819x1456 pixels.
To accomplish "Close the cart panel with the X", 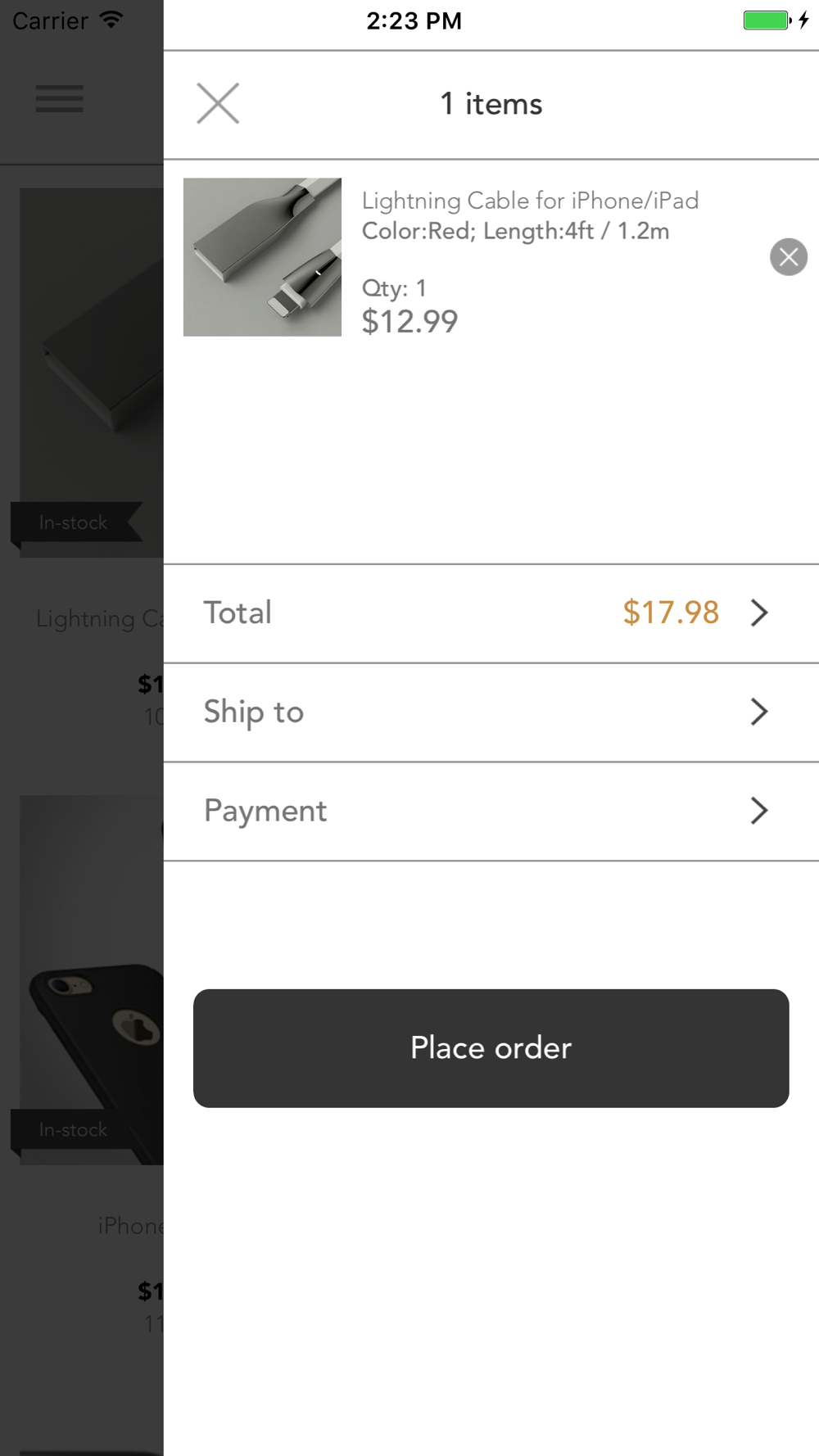I will 218,104.
